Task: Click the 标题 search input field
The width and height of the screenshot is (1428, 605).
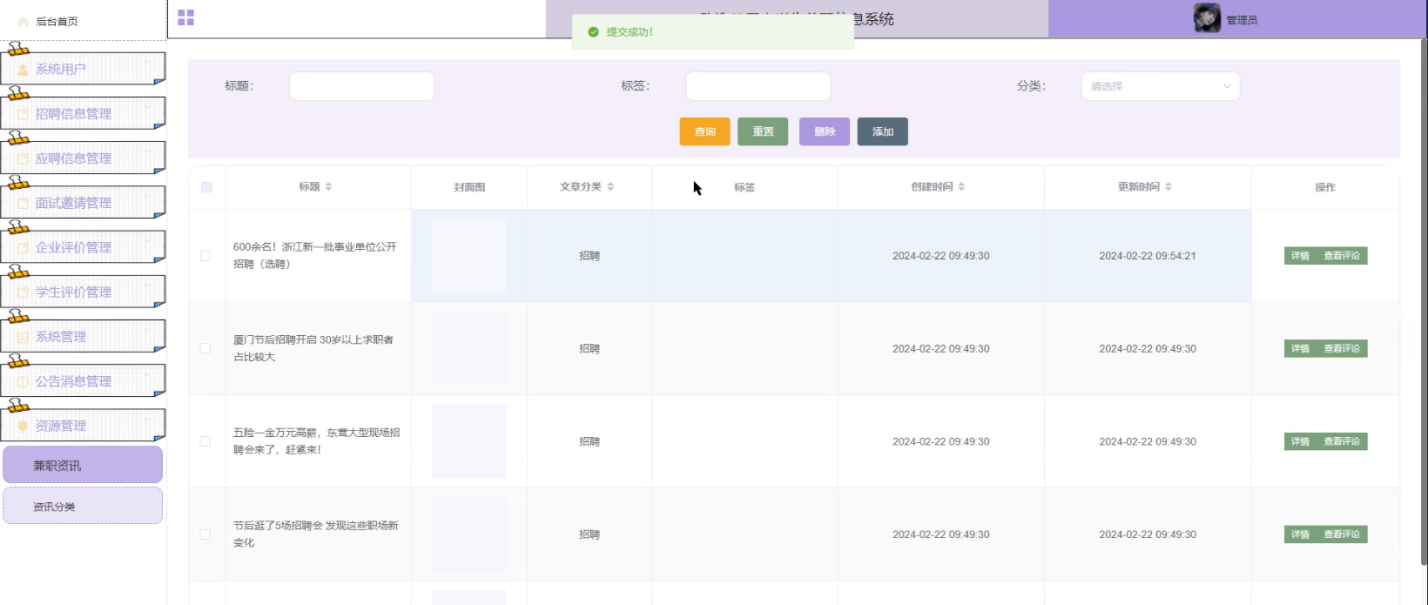Action: 362,86
